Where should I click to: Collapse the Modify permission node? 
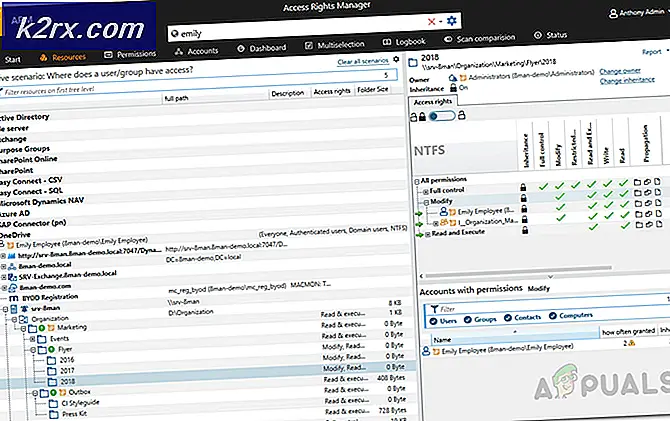[426, 202]
